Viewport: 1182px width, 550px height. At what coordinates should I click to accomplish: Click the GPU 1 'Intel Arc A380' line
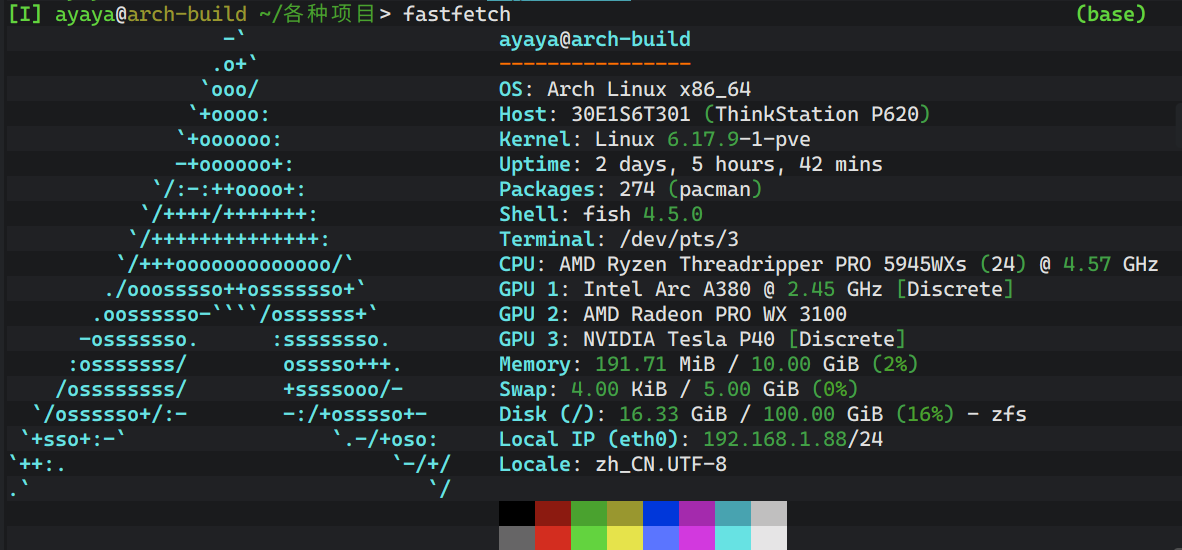(x=756, y=289)
